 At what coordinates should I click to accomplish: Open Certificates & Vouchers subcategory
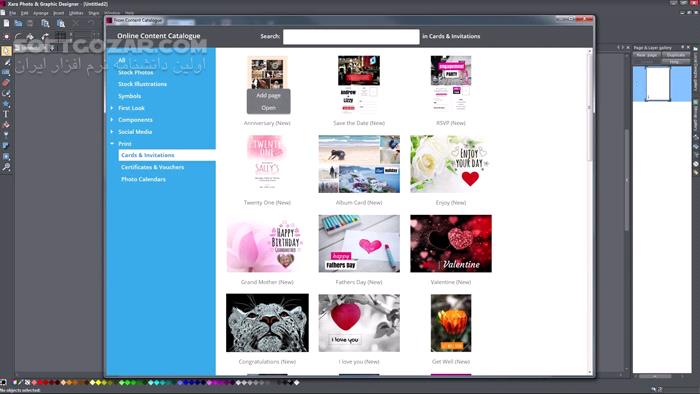[x=153, y=167]
